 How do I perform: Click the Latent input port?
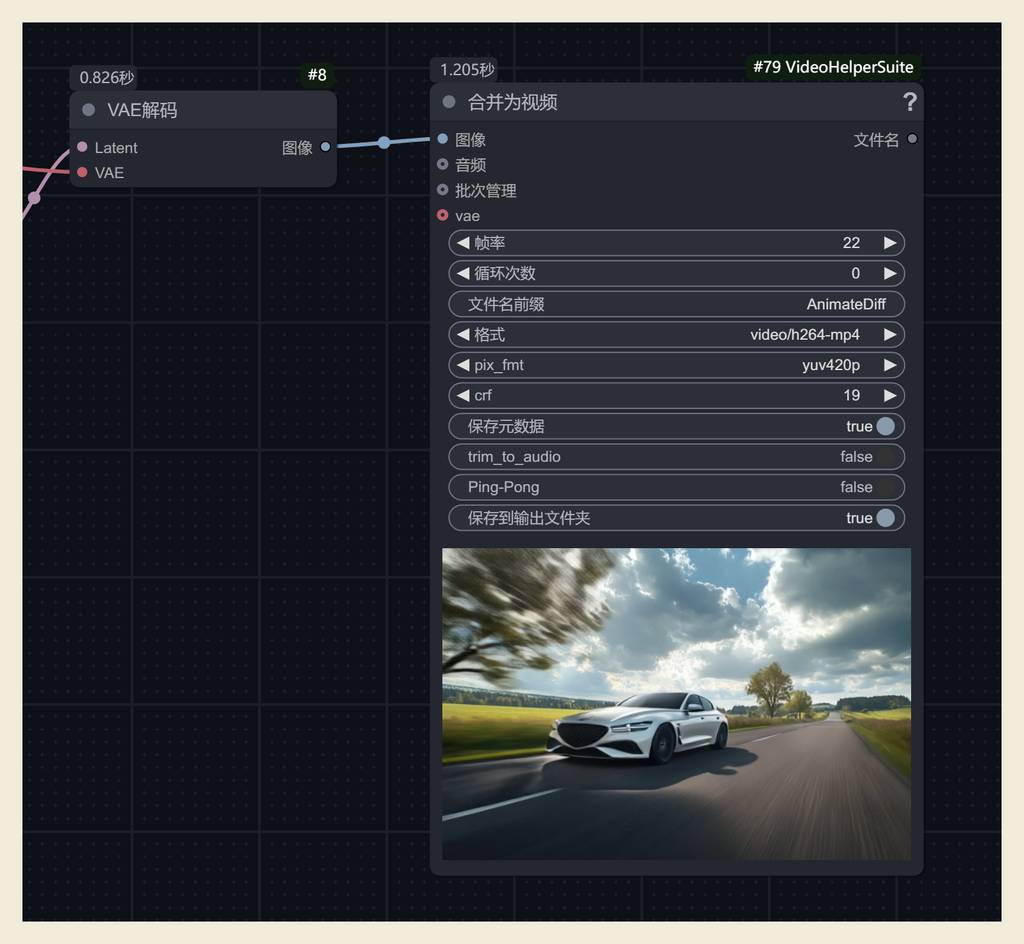(82, 147)
